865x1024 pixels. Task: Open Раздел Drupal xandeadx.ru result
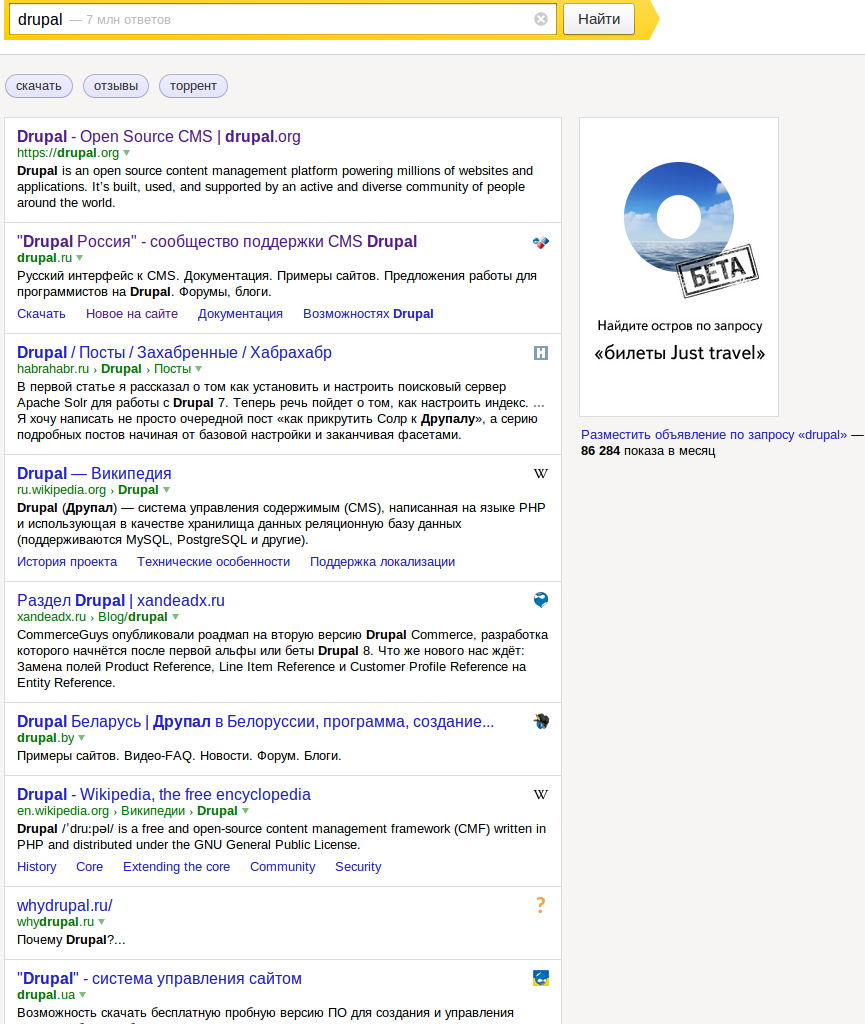(121, 601)
